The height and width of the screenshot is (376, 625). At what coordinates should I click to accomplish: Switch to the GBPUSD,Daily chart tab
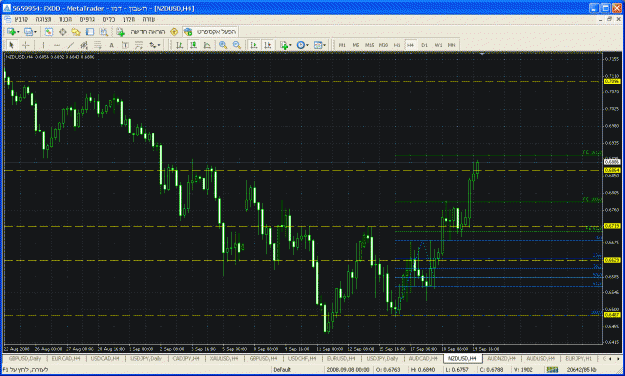25,359
